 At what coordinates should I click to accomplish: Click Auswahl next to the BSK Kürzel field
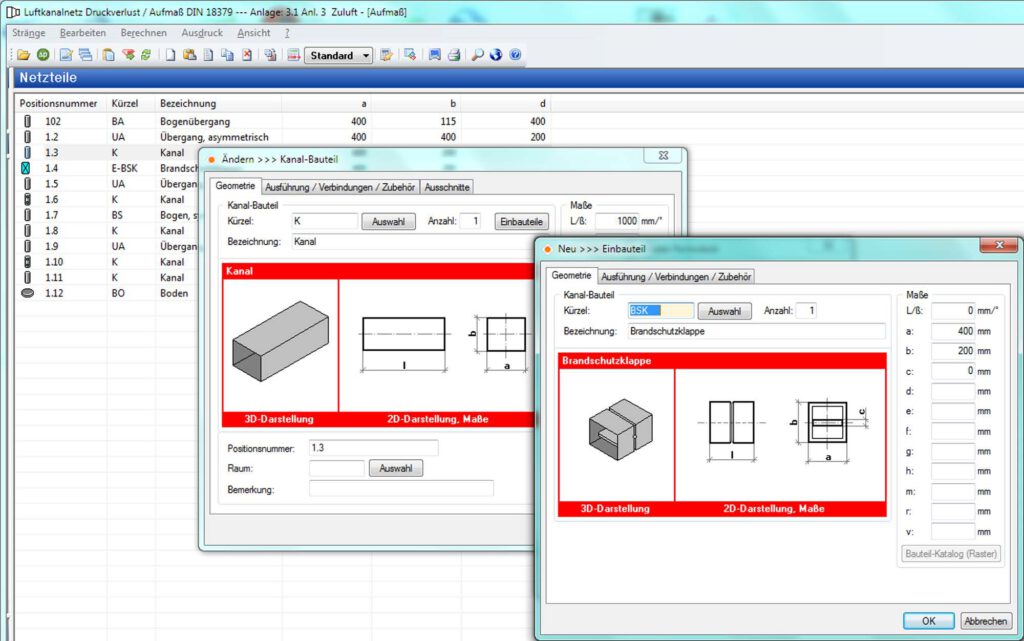724,311
